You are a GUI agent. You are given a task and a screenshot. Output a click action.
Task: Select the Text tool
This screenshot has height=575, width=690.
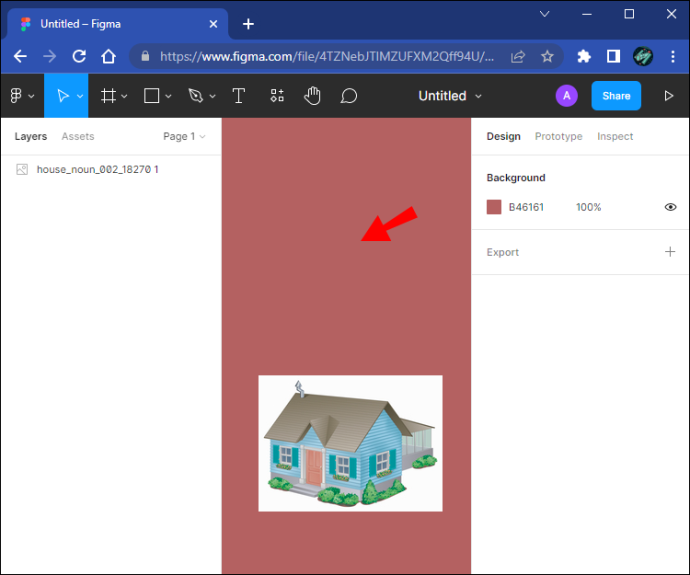click(239, 95)
